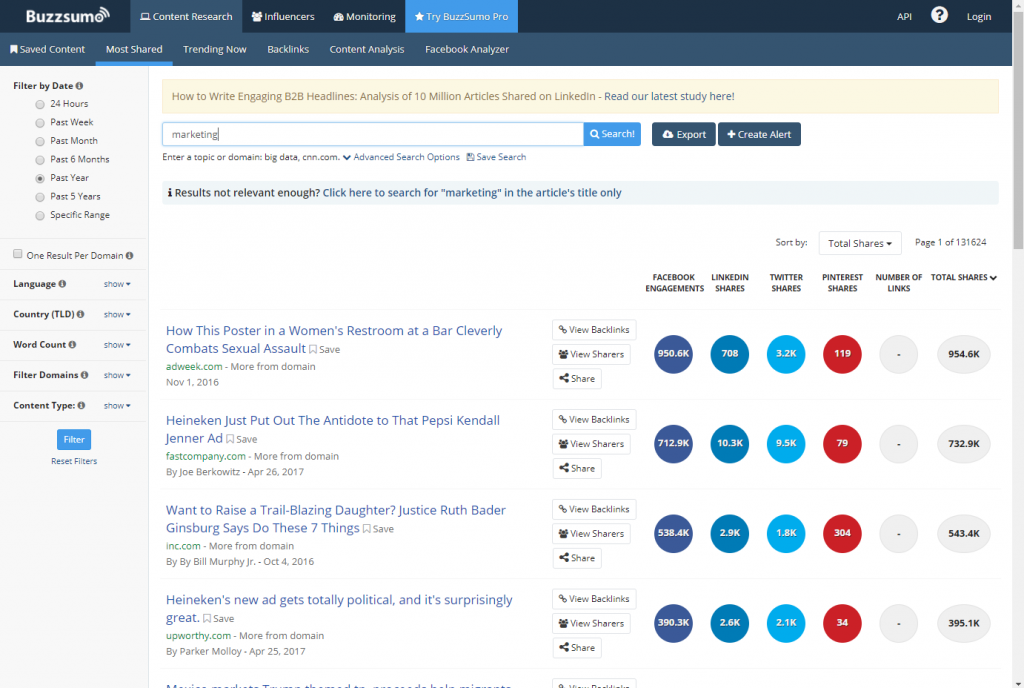Click the Language info icon
The width and height of the screenshot is (1024, 688).
[x=62, y=283]
